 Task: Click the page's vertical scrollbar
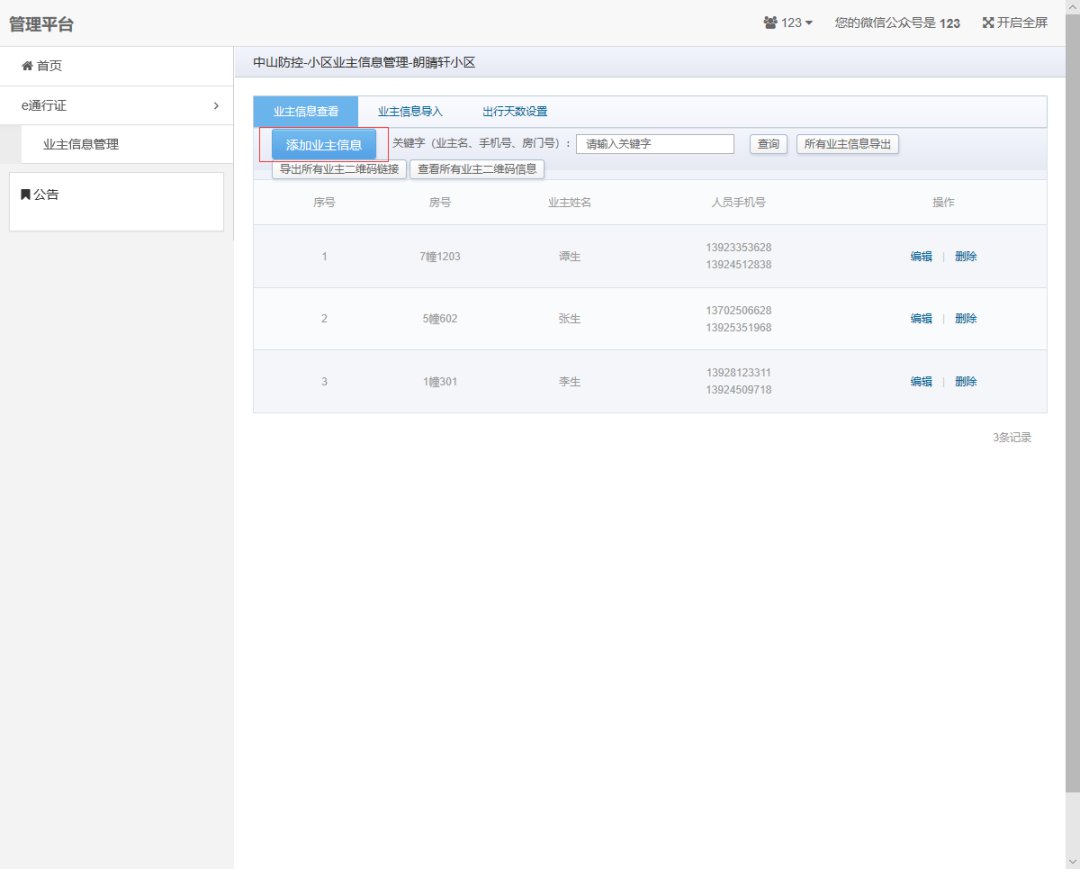click(x=1072, y=400)
